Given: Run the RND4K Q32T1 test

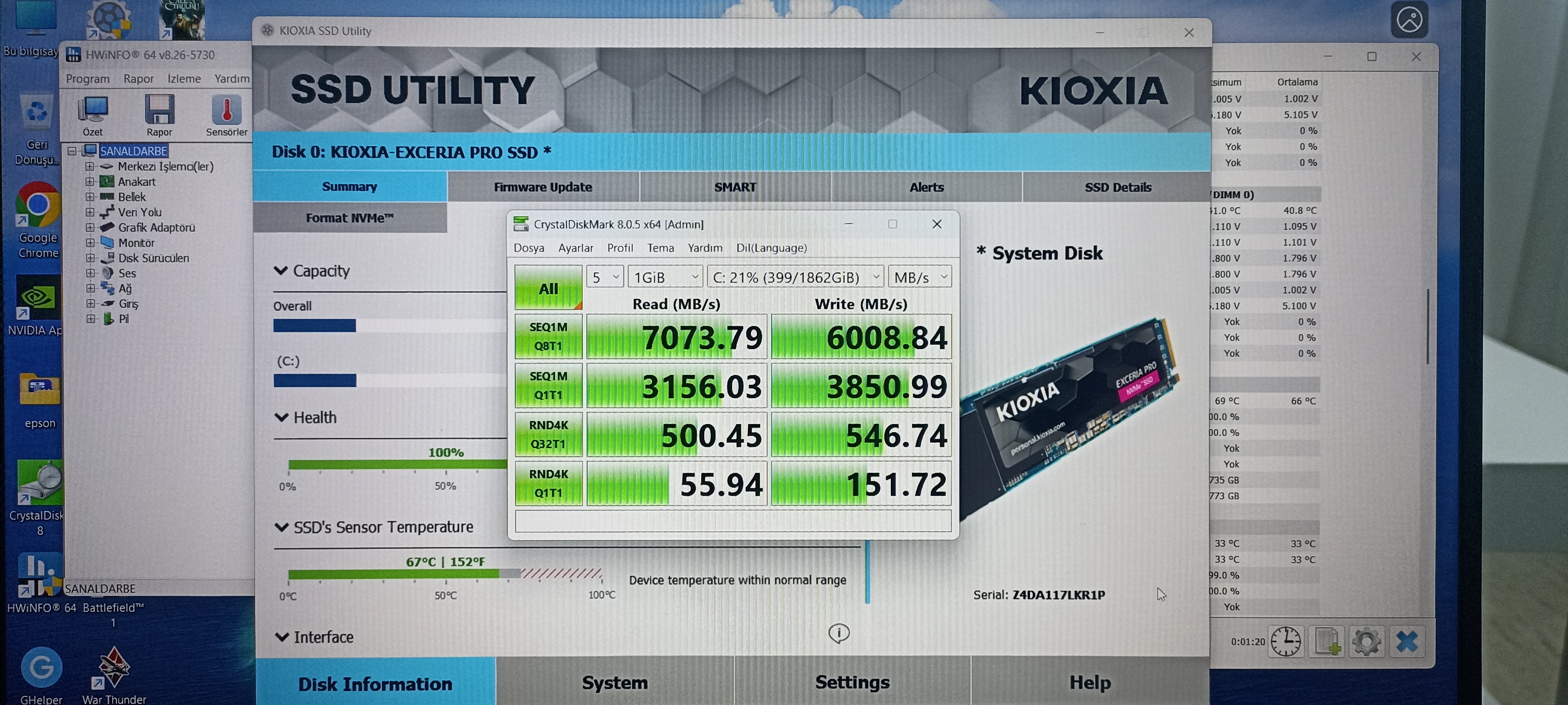Looking at the screenshot, I should click(548, 434).
